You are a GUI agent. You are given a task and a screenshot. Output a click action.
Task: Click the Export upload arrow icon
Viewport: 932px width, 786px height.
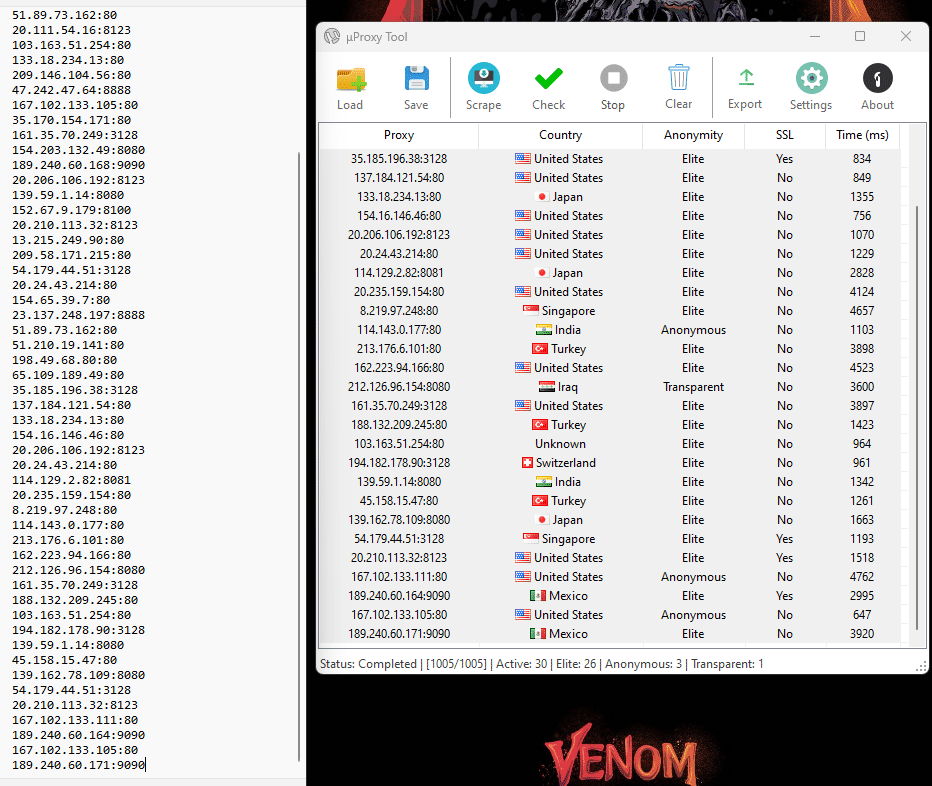click(745, 78)
